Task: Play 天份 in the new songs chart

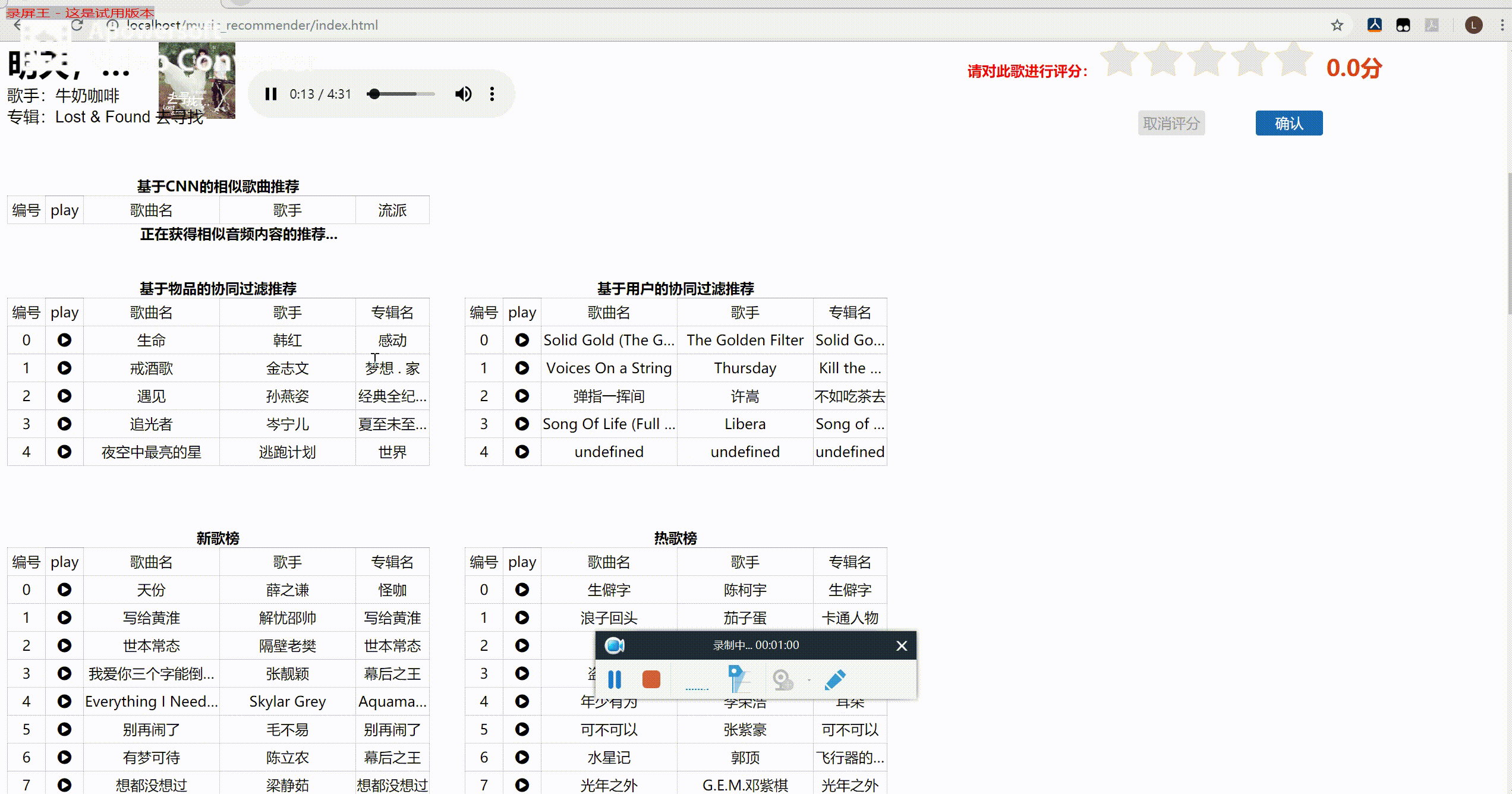Action: point(64,590)
